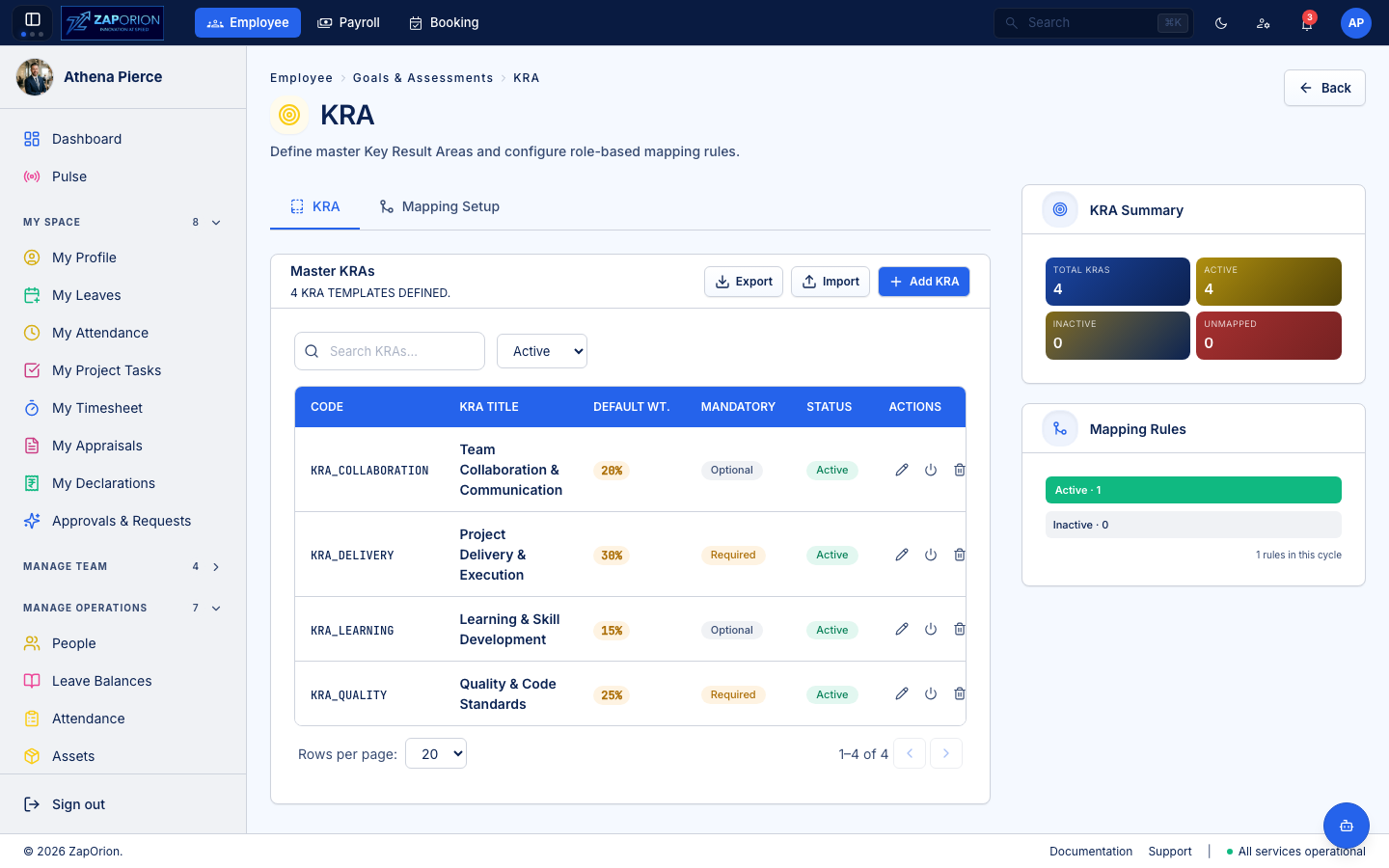
Task: Open Approvals & Requests
Action: tap(123, 521)
